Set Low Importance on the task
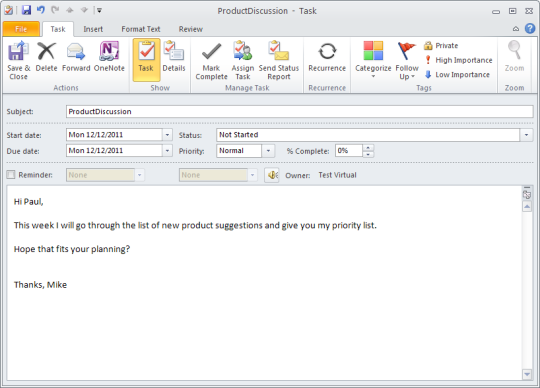The width and height of the screenshot is (540, 388). [457, 75]
